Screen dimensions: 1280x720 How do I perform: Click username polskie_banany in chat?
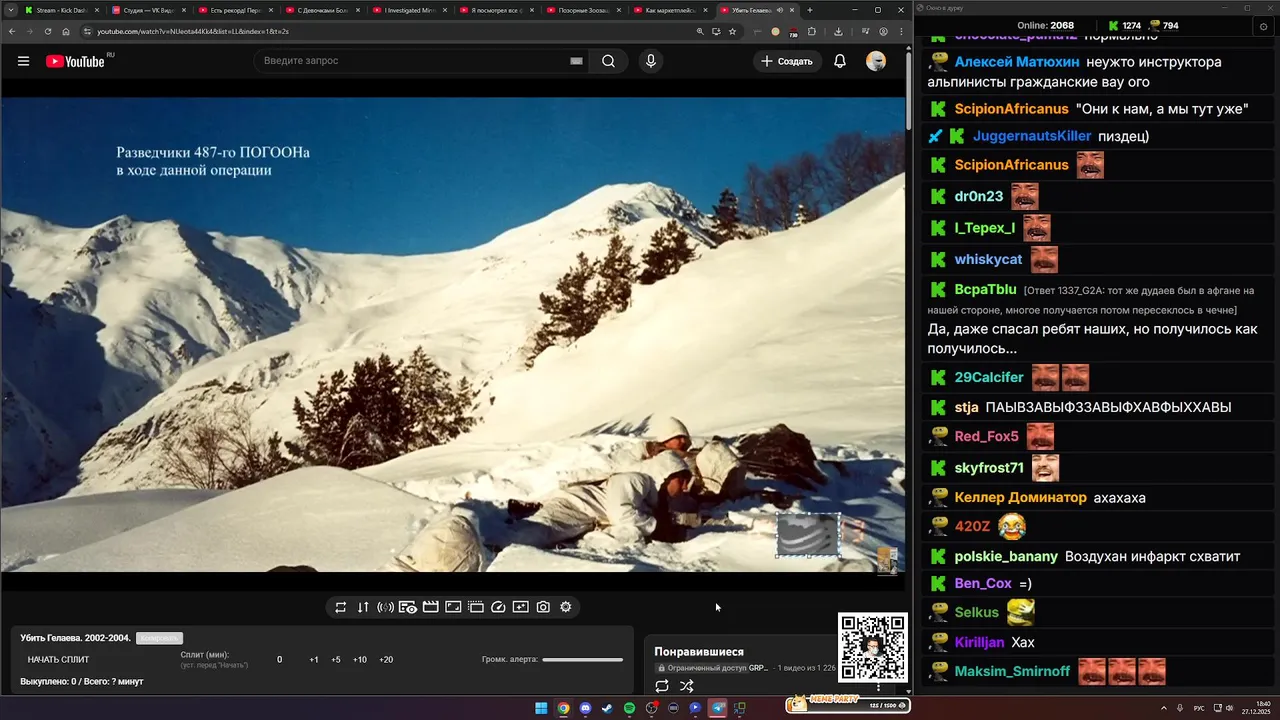(x=1006, y=557)
